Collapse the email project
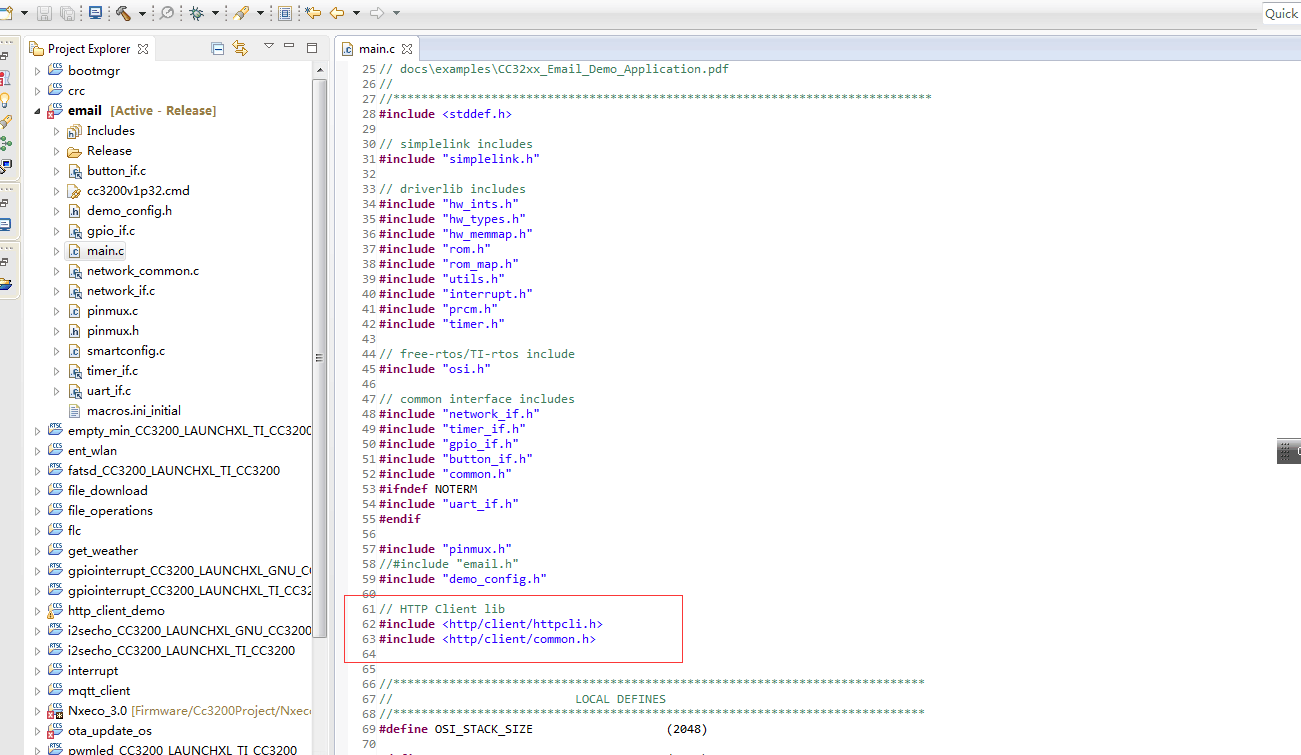This screenshot has height=755, width=1301. click(38, 111)
